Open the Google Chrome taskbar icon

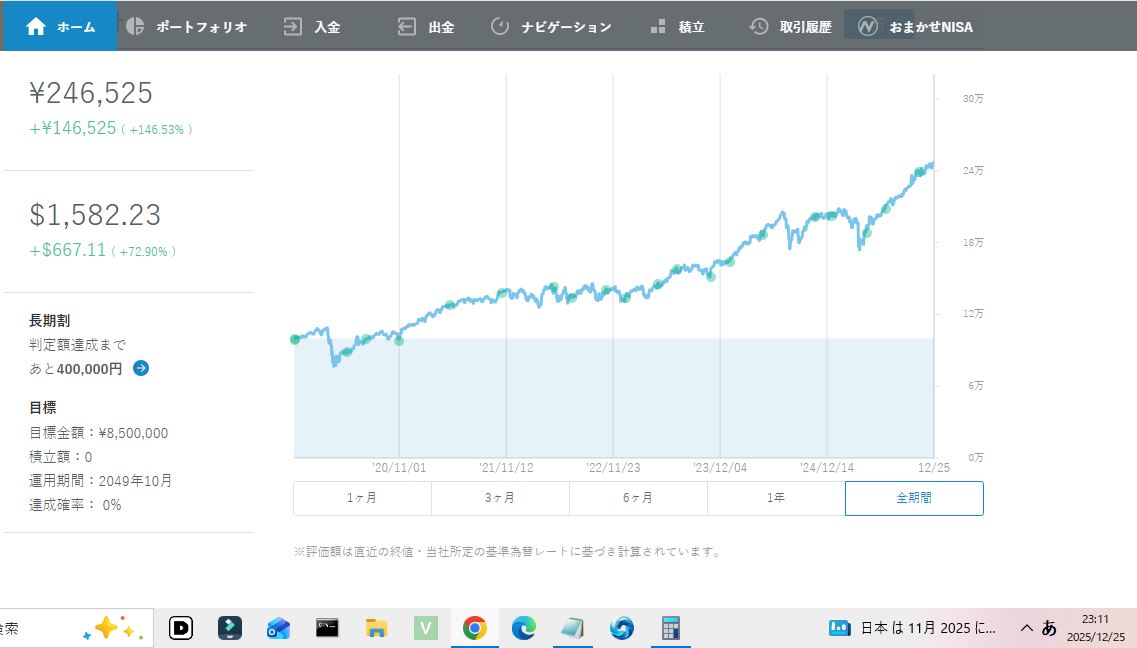(474, 628)
